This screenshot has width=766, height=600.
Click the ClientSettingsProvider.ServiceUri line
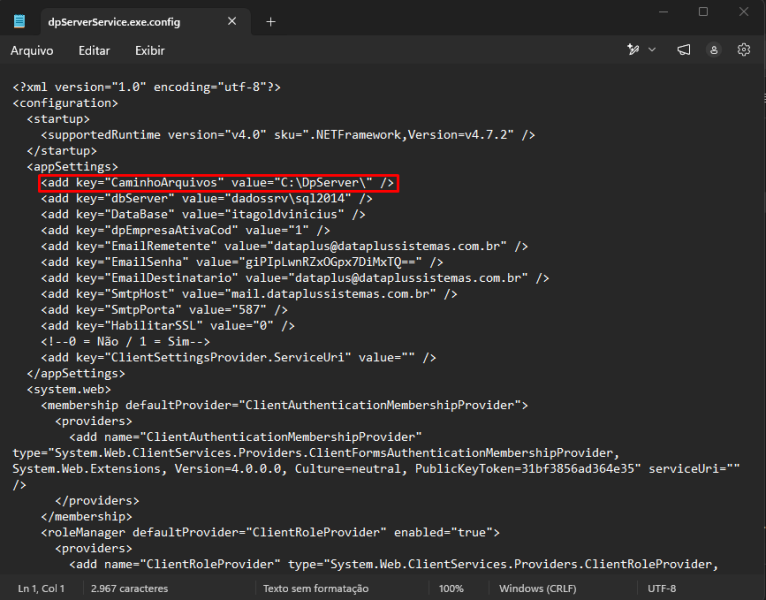pyautogui.click(x=239, y=358)
